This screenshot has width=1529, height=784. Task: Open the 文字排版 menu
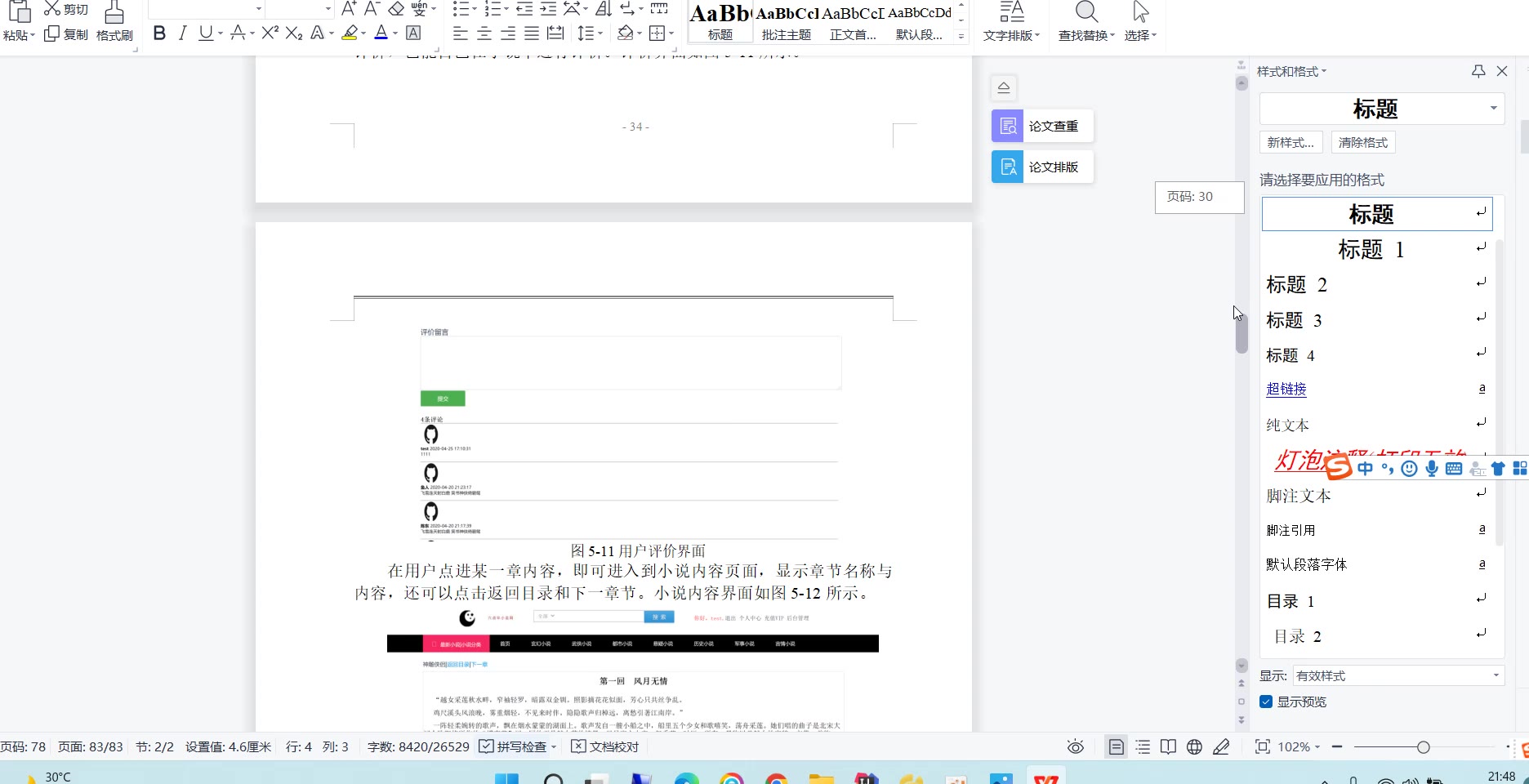(x=1011, y=22)
